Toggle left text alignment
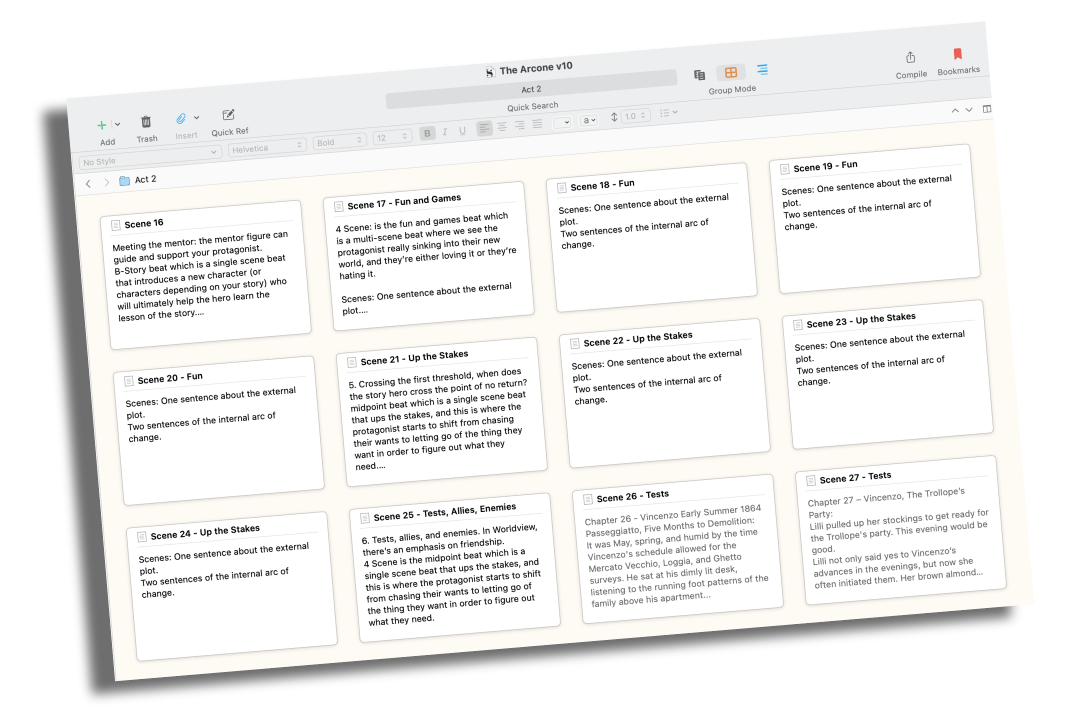Screen dimensions: 1087x720 click(484, 128)
